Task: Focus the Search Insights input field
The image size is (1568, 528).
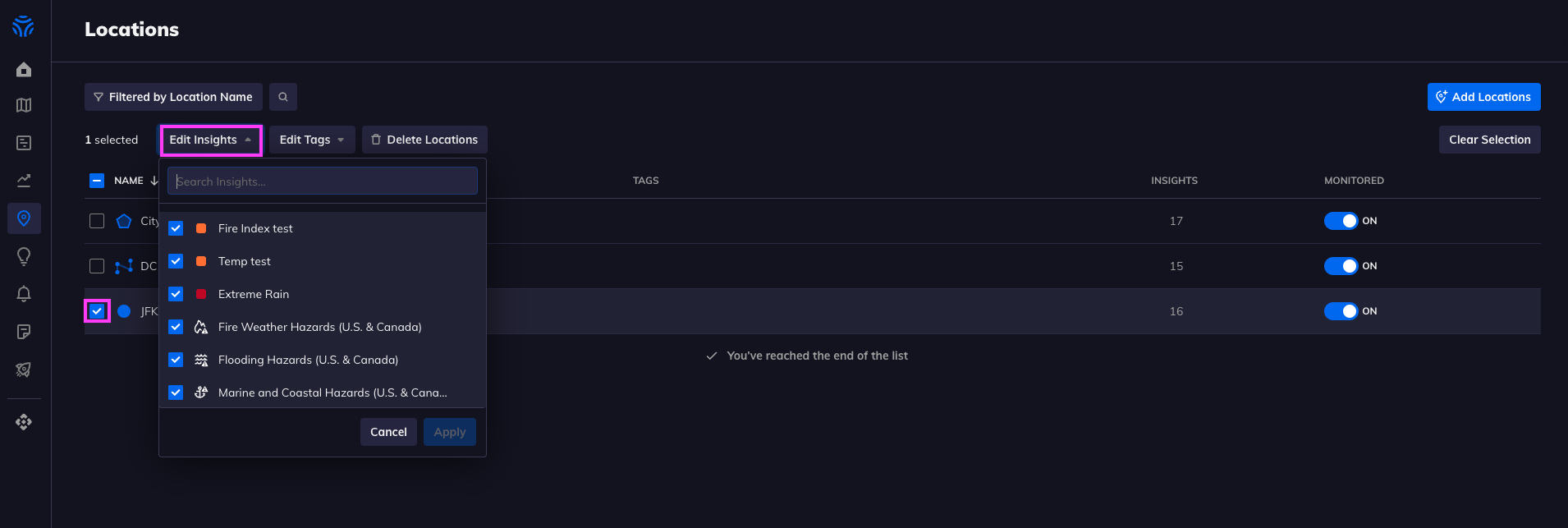Action: coord(323,181)
